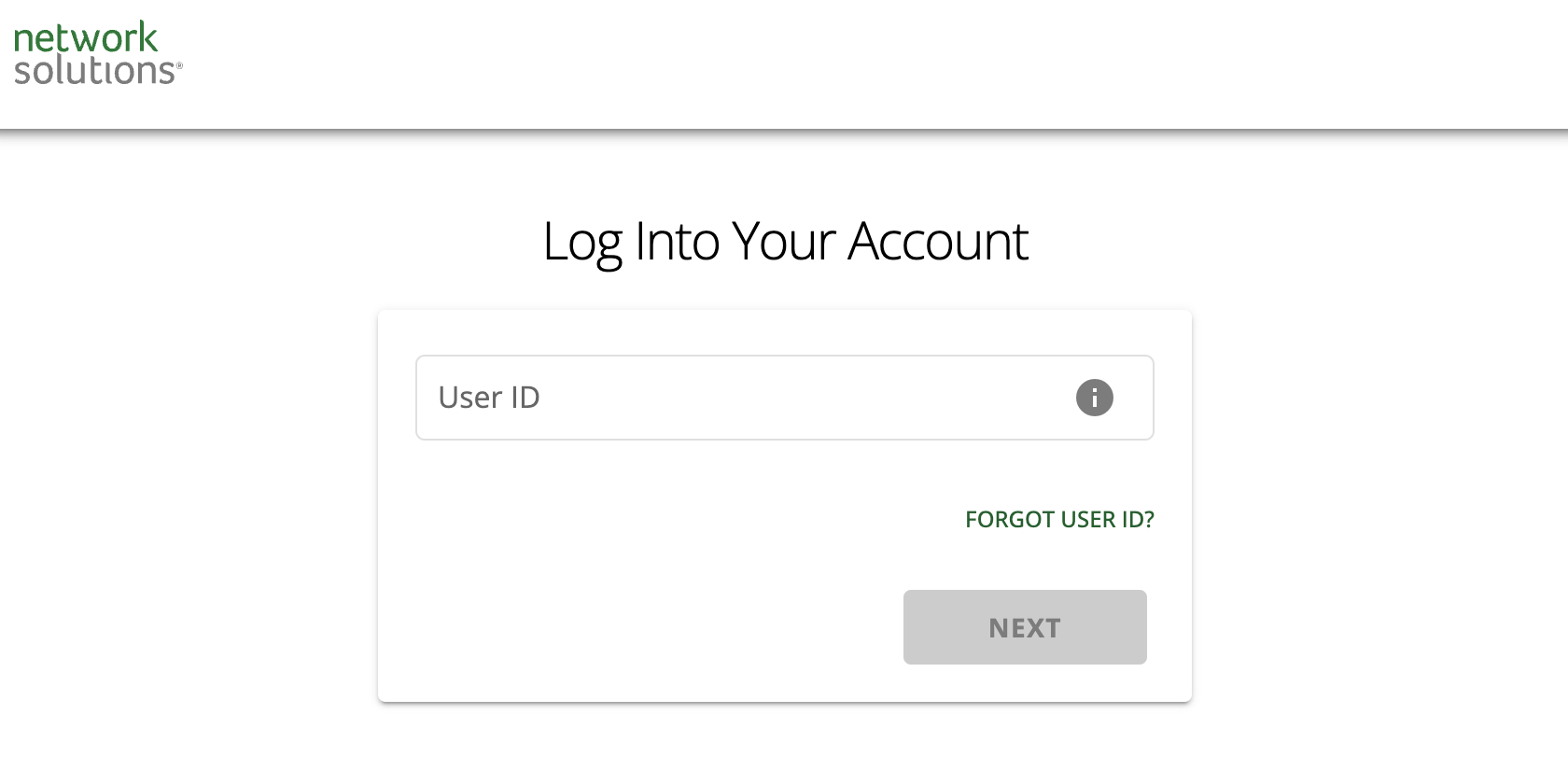Click the Network Solutions logo
This screenshot has width=1568, height=784.
click(97, 53)
